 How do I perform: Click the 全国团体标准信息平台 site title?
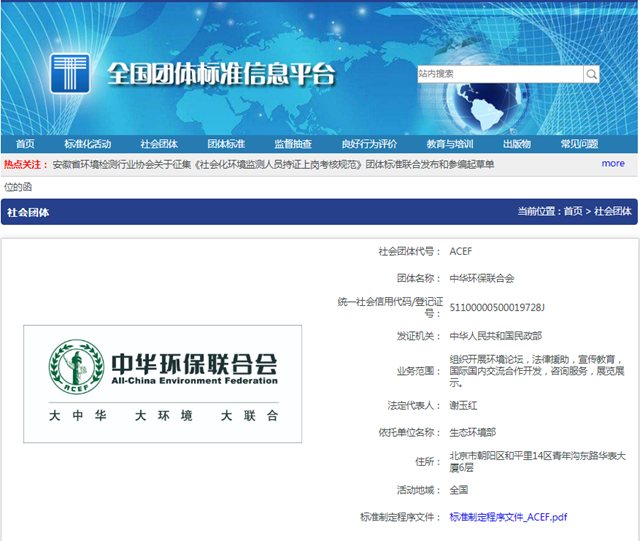point(221,75)
